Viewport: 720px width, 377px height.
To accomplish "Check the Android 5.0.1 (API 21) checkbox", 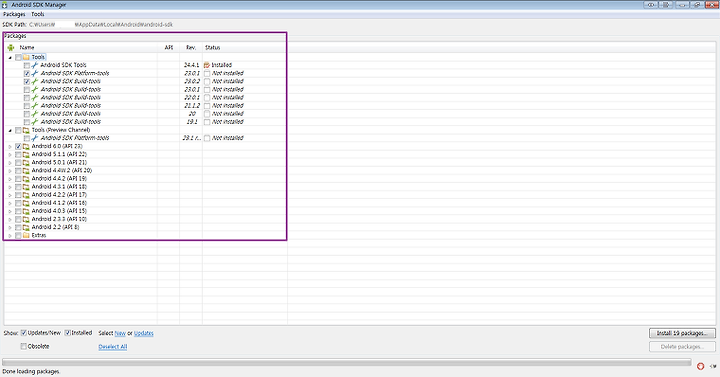I will click(18, 163).
